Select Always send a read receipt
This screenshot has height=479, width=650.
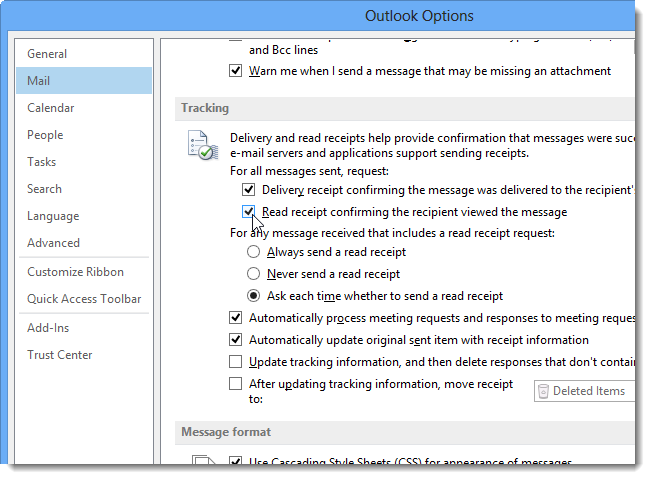tap(253, 252)
